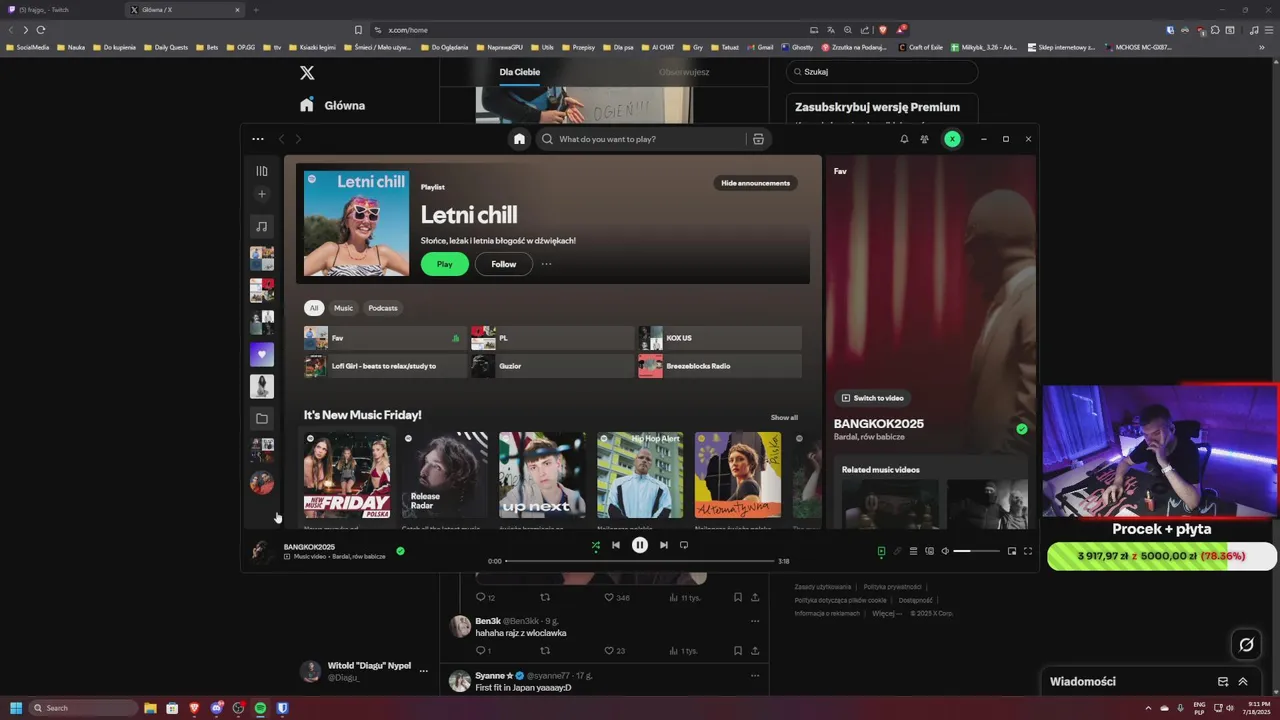This screenshot has width=1280, height=720.
Task: Click Show all for New Music Friday
Action: pyautogui.click(x=784, y=417)
